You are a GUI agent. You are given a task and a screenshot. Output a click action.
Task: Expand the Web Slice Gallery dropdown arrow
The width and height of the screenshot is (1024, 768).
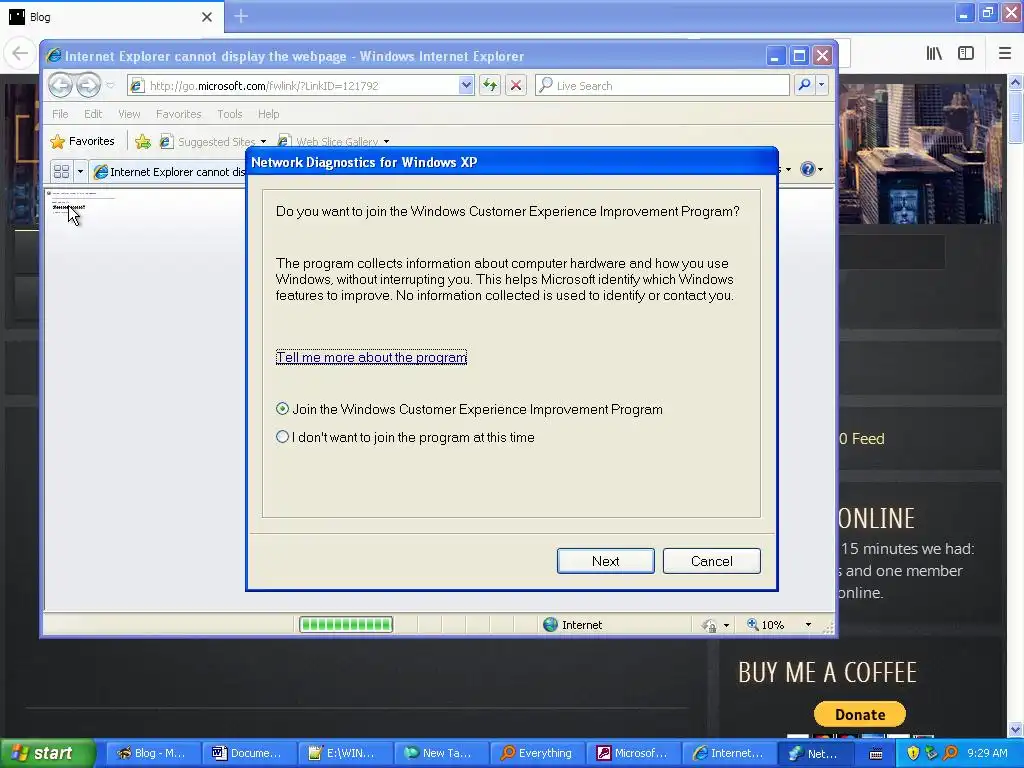pos(387,142)
